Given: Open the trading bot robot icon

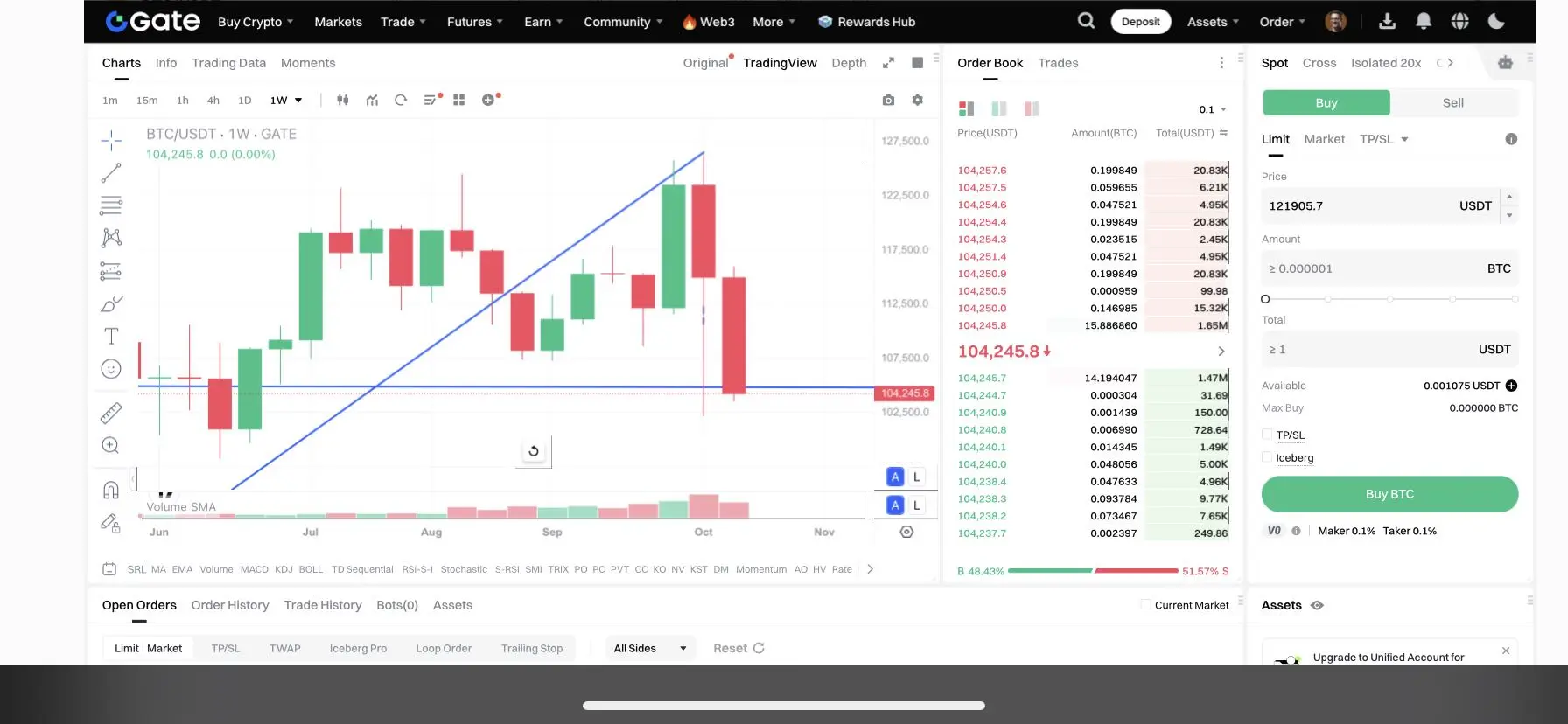Looking at the screenshot, I should point(1505,62).
